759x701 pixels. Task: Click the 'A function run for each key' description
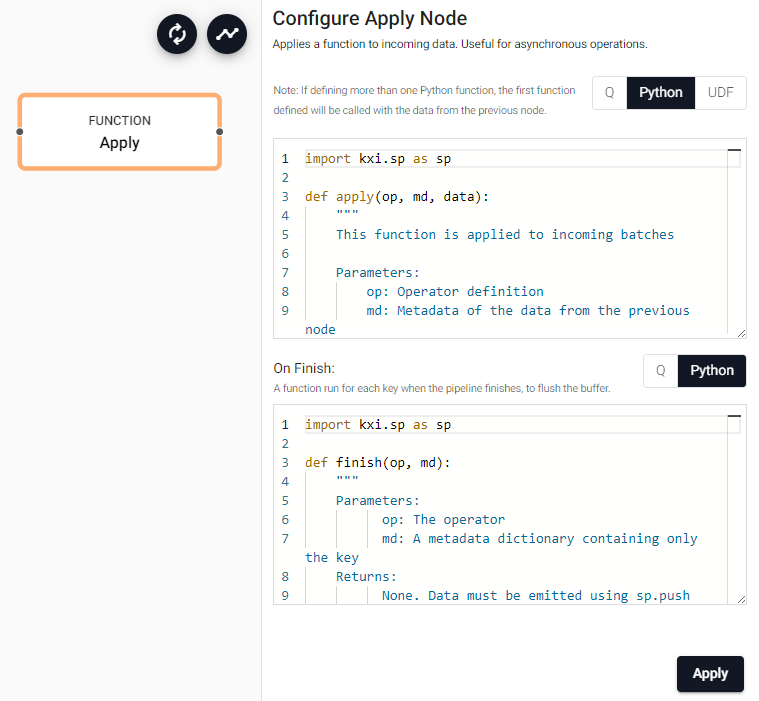(x=442, y=388)
